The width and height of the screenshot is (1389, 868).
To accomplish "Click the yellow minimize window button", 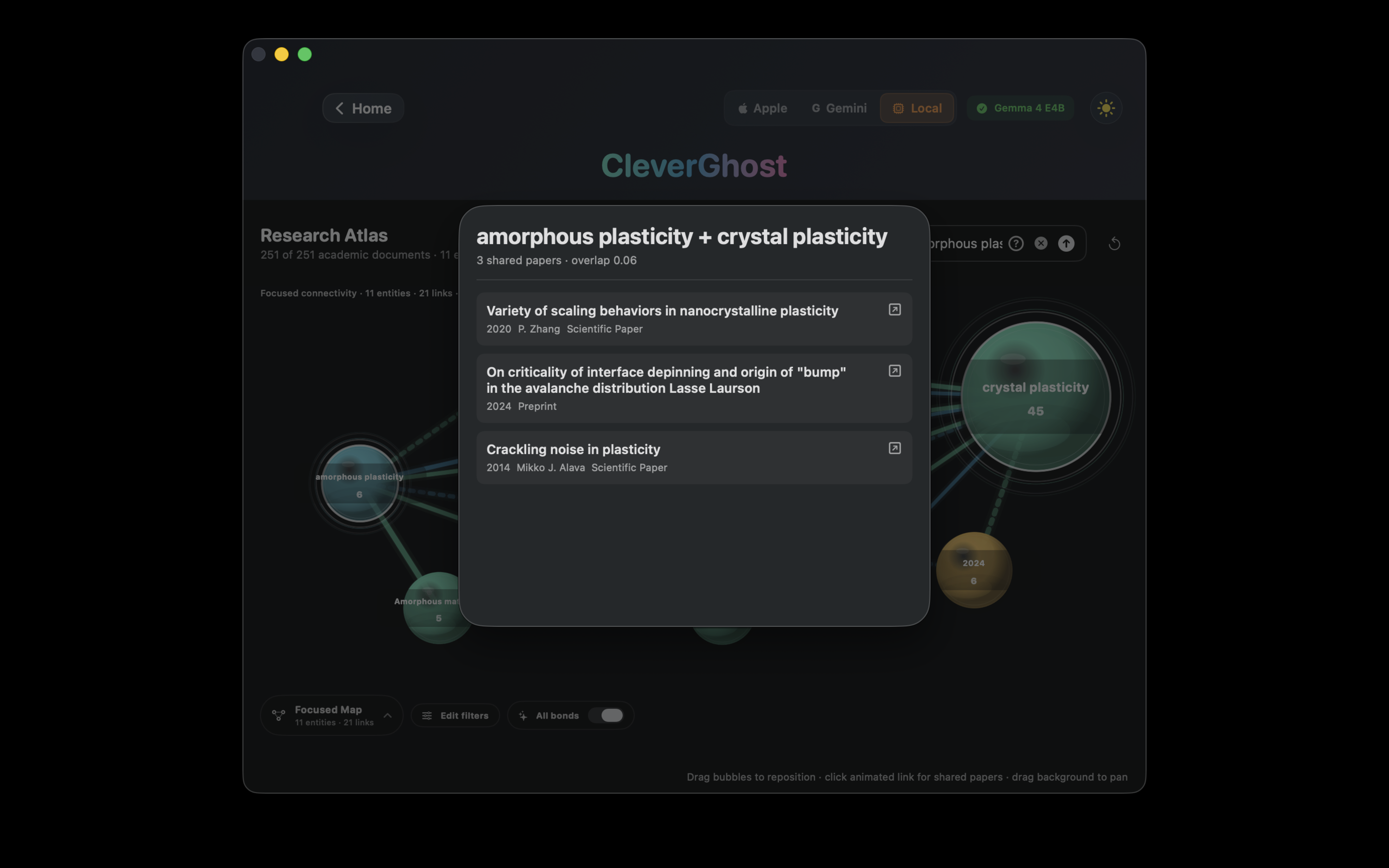I will click(281, 54).
